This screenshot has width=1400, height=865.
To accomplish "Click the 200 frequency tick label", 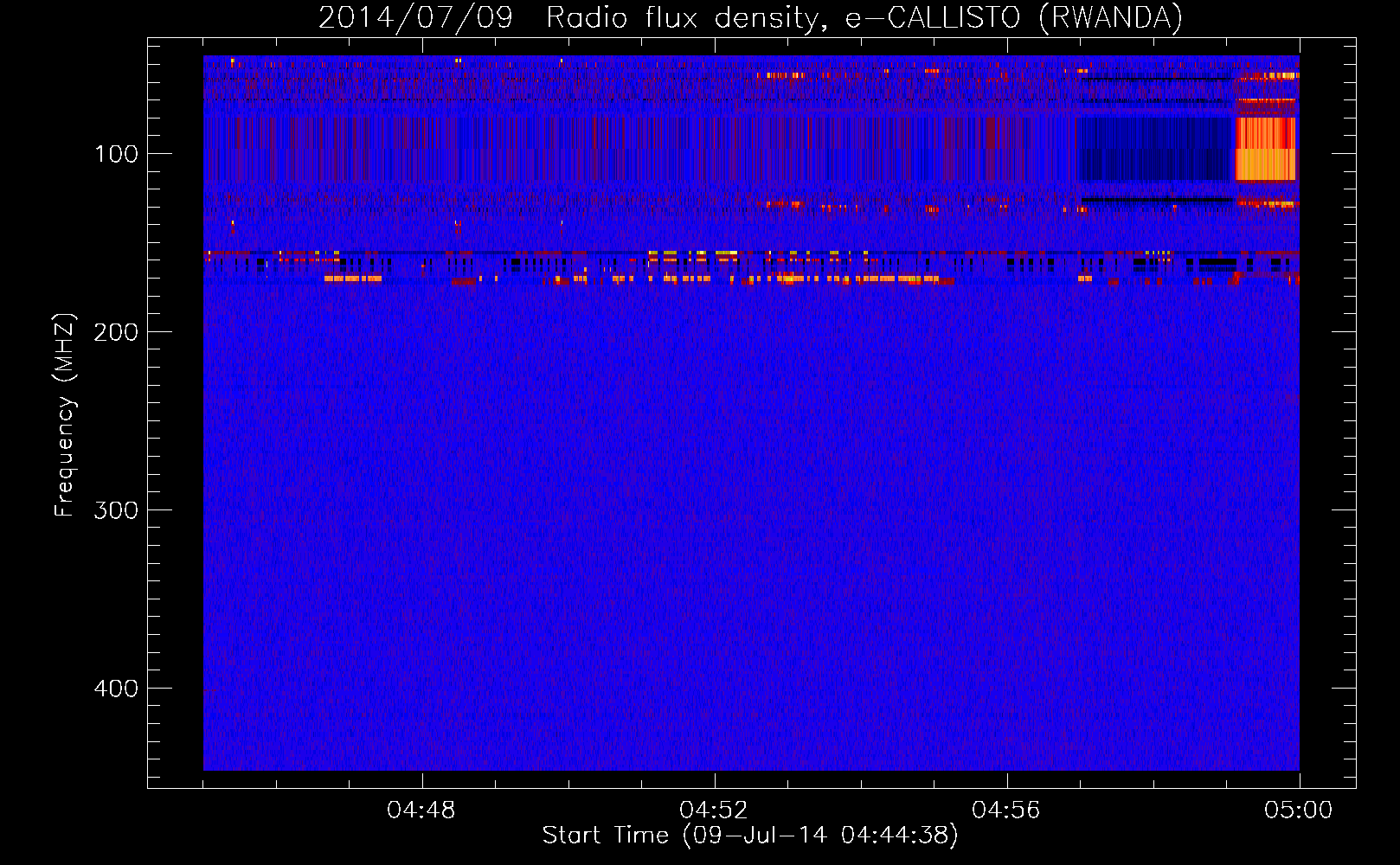I will coord(116,332).
